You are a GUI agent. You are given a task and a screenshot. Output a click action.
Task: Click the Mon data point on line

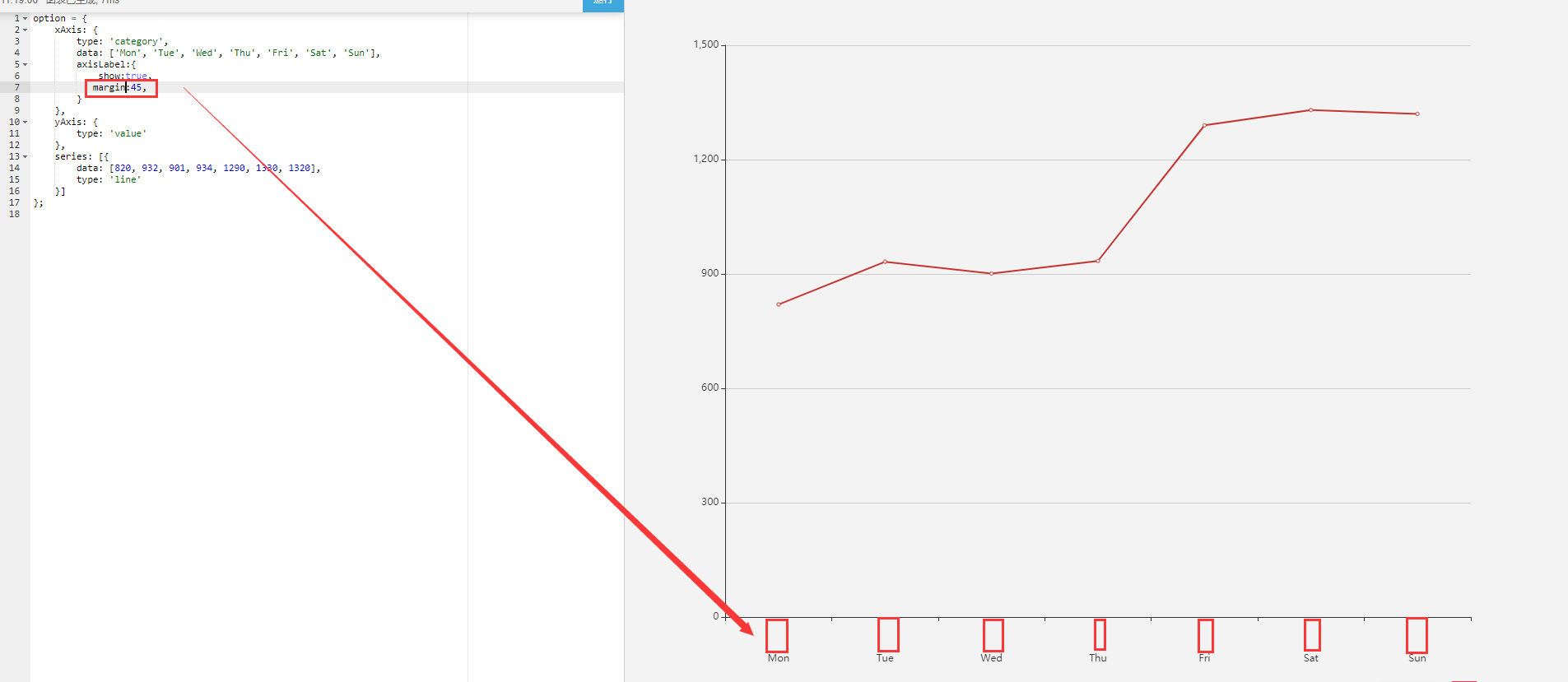[x=779, y=304]
